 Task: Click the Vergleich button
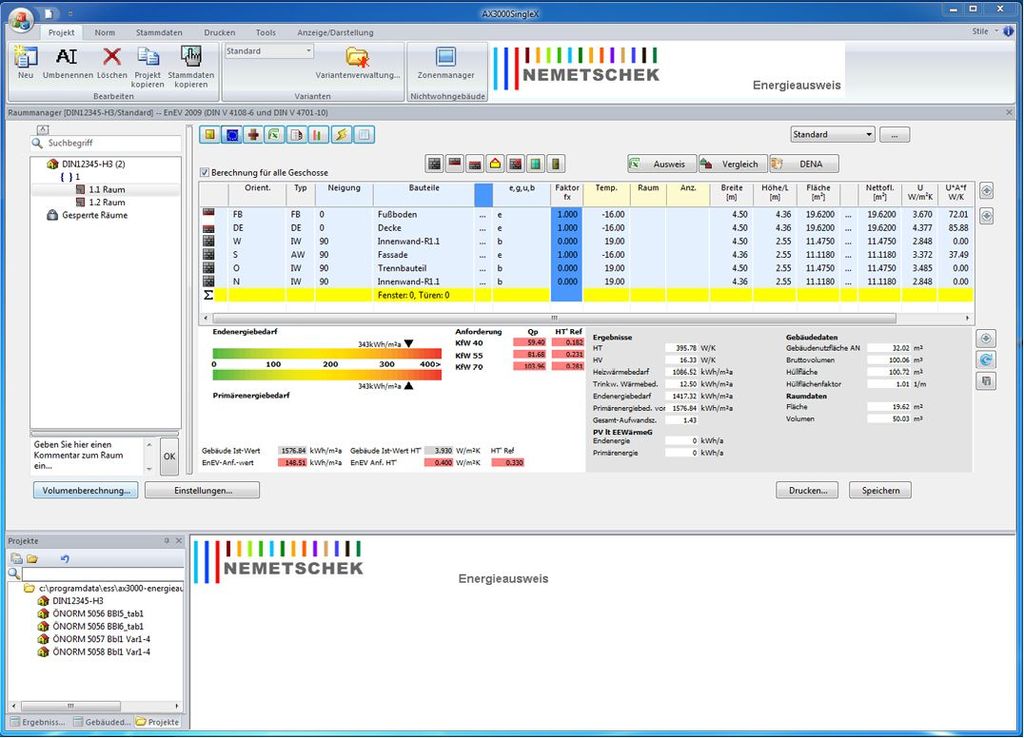coord(732,164)
